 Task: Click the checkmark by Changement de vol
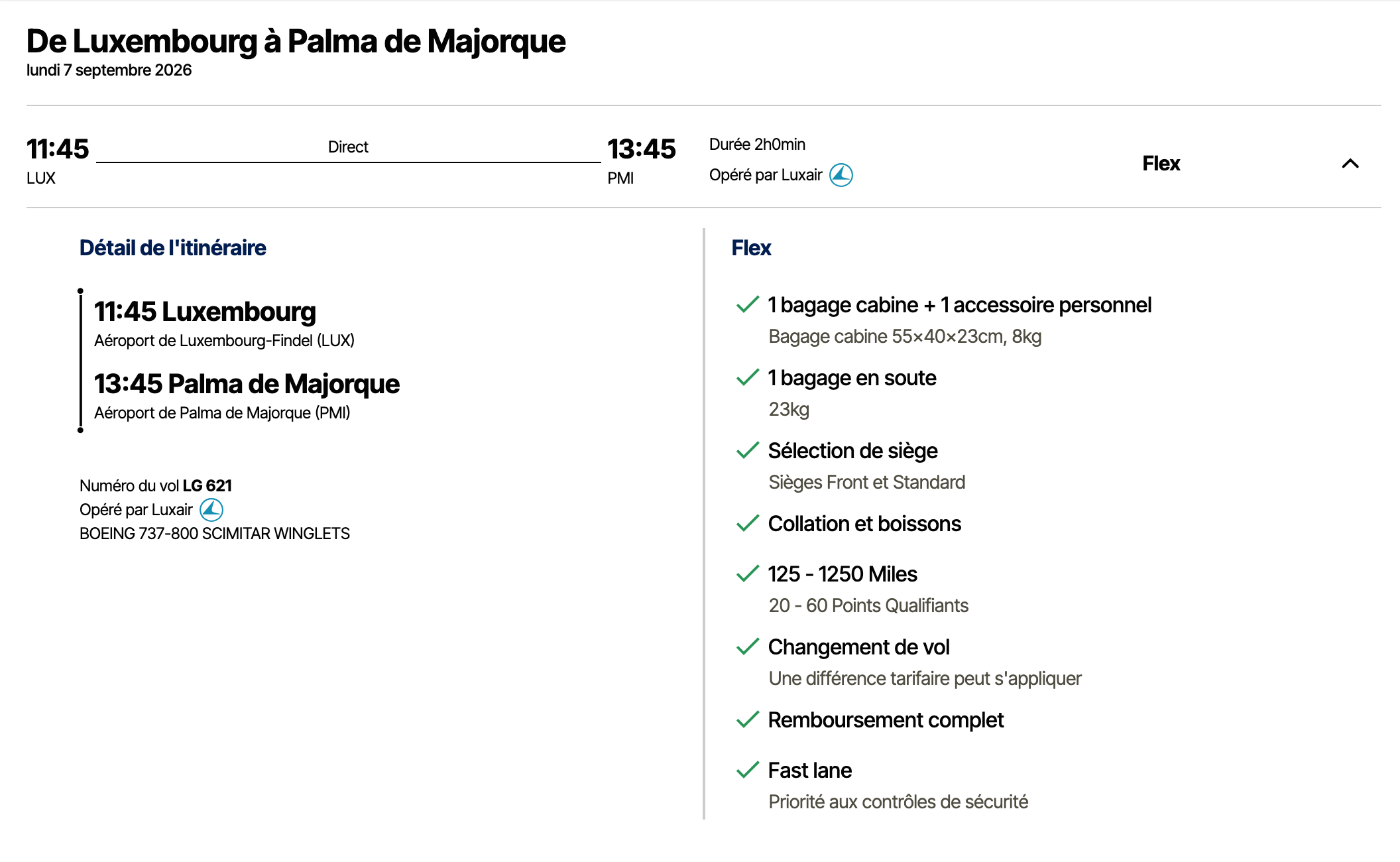[x=748, y=647]
